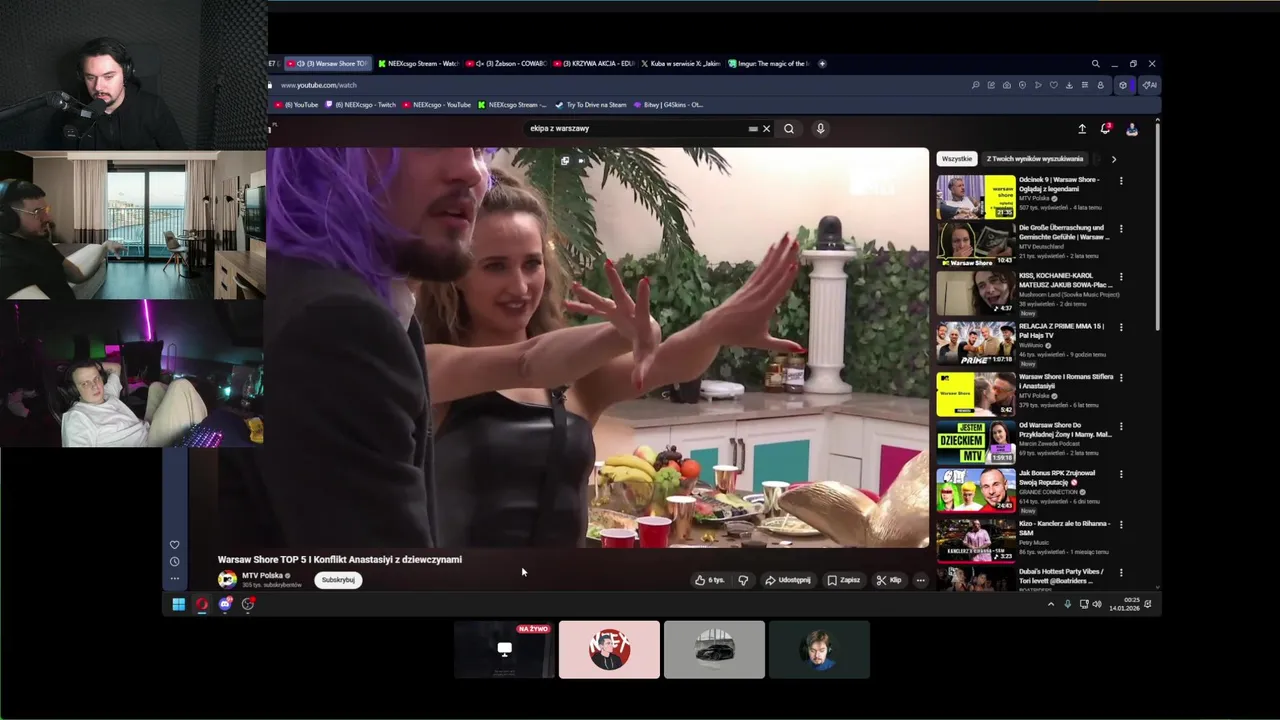This screenshot has height=720, width=1280.
Task: Open the MTV Polska channel avatar
Action: 227,579
